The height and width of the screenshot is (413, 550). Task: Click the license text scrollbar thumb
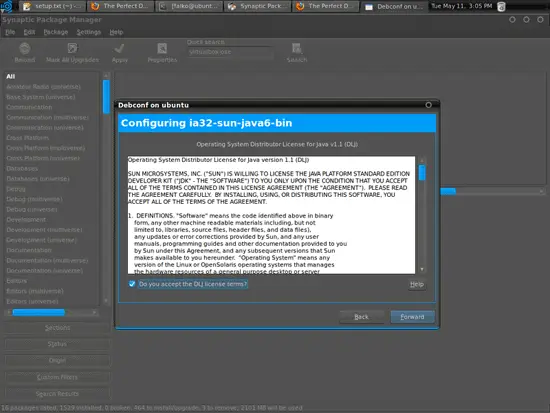coord(422,173)
